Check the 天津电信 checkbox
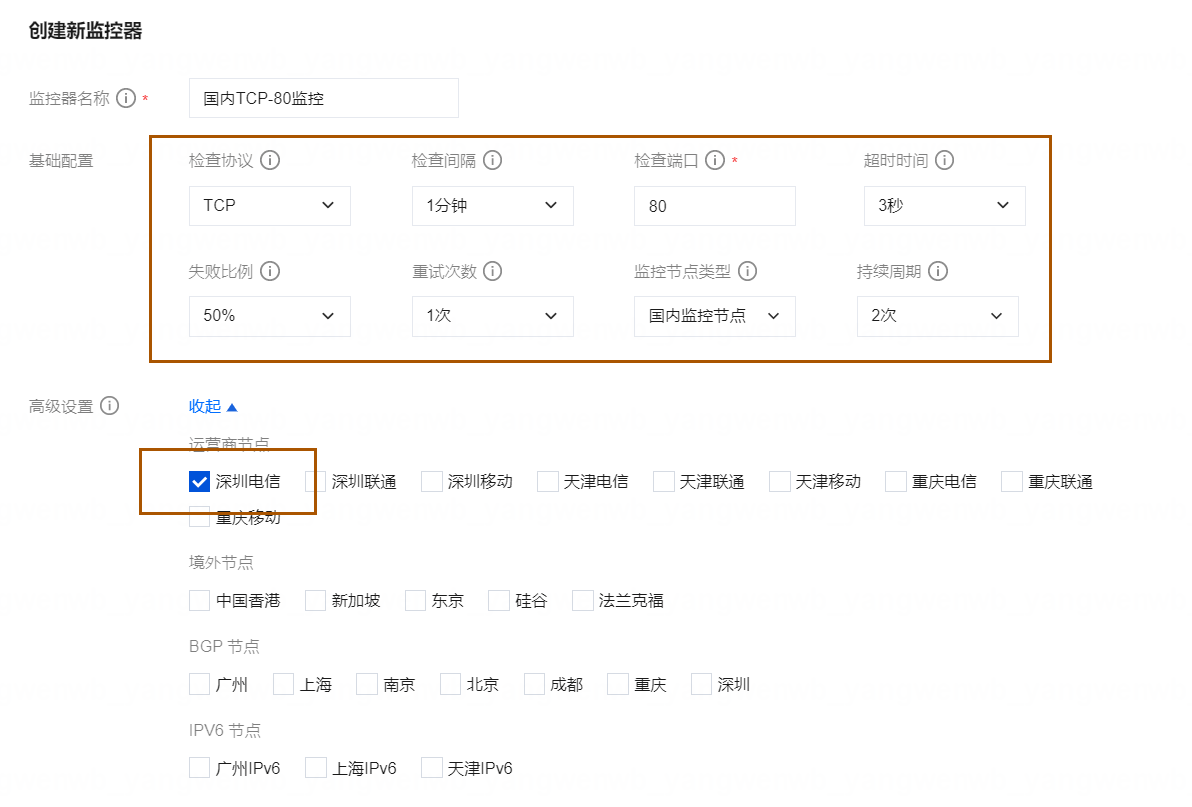Image resolution: width=1192 pixels, height=807 pixels. pos(547,482)
